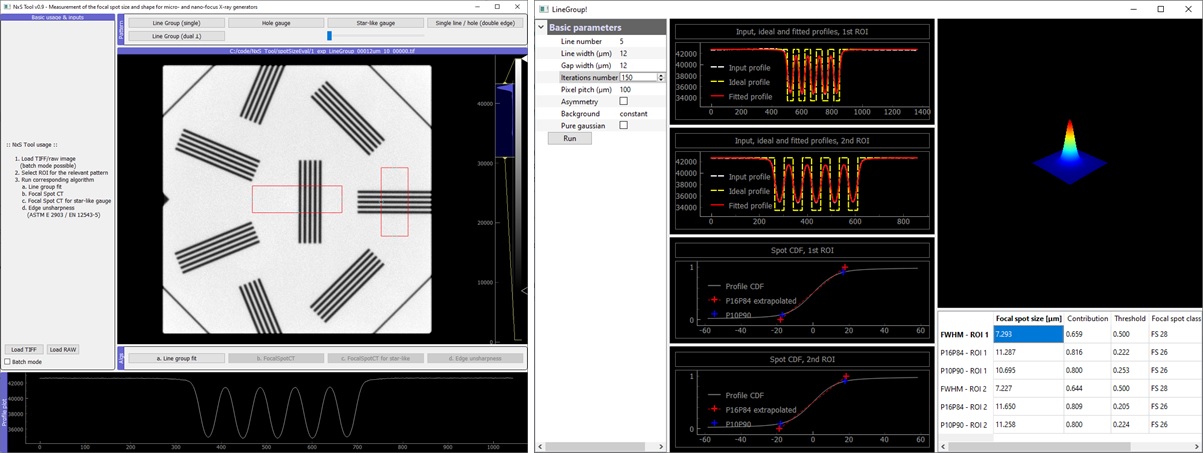Toggle the Asymmetry checkbox
This screenshot has width=1203, height=453.
[624, 101]
